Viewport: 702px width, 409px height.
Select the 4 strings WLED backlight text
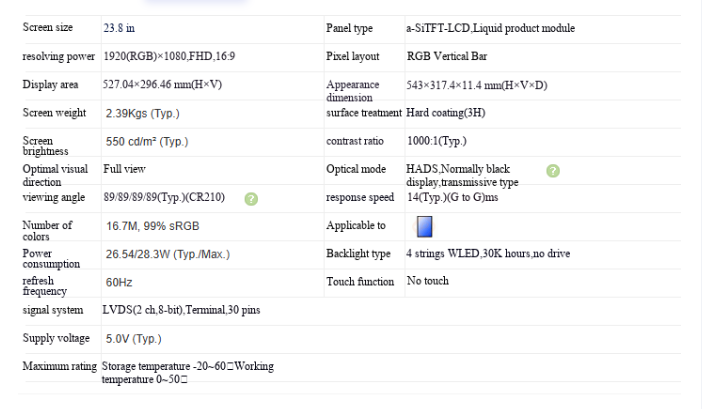pyautogui.click(x=488, y=254)
